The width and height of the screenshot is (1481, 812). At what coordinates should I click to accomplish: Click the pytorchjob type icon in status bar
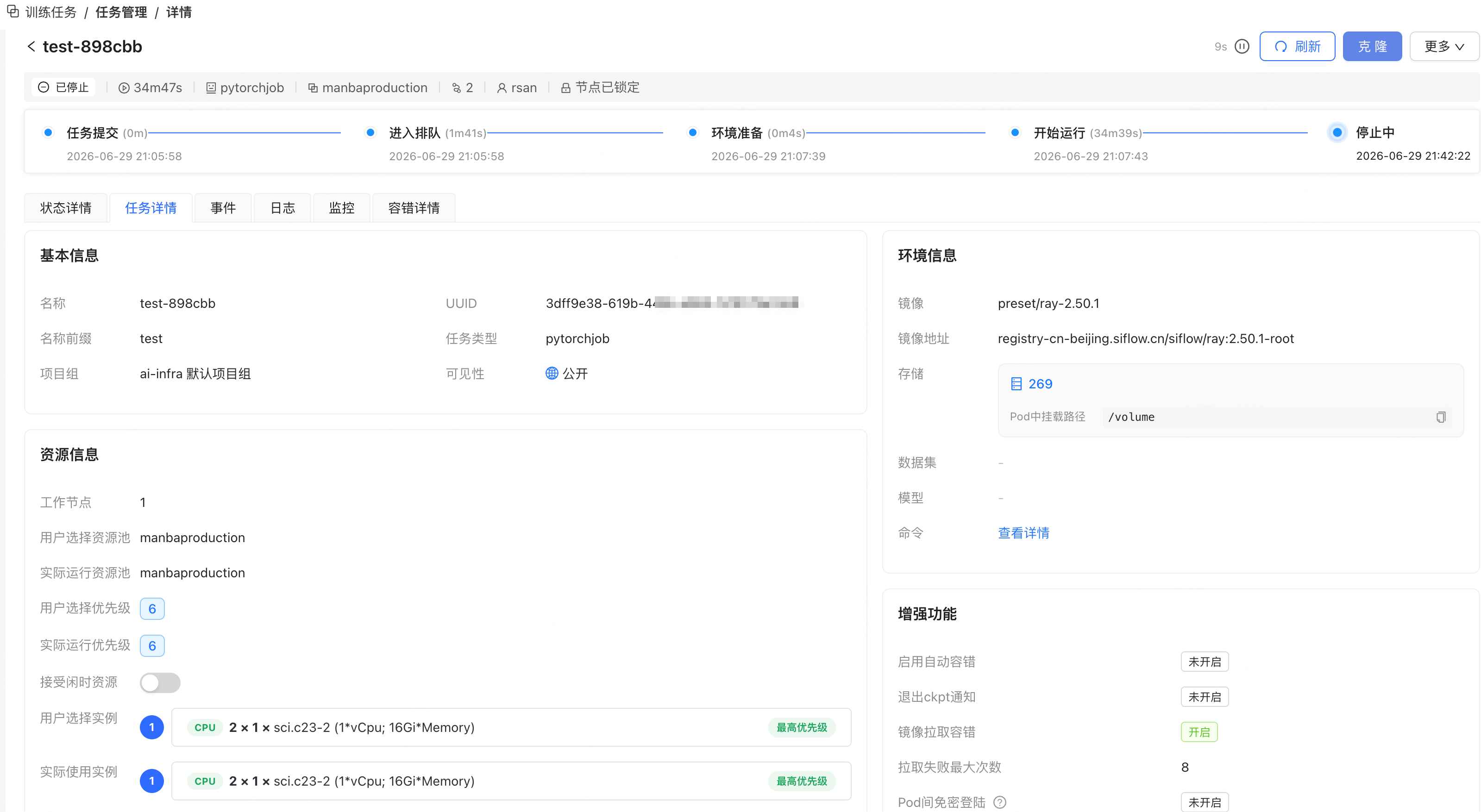211,88
